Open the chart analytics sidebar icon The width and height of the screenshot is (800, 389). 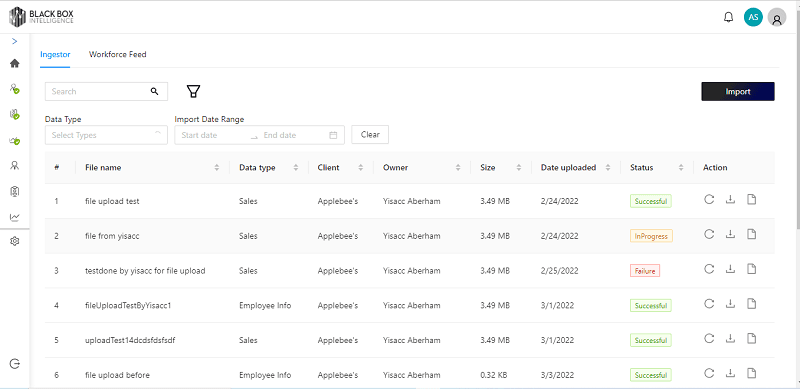(x=15, y=217)
